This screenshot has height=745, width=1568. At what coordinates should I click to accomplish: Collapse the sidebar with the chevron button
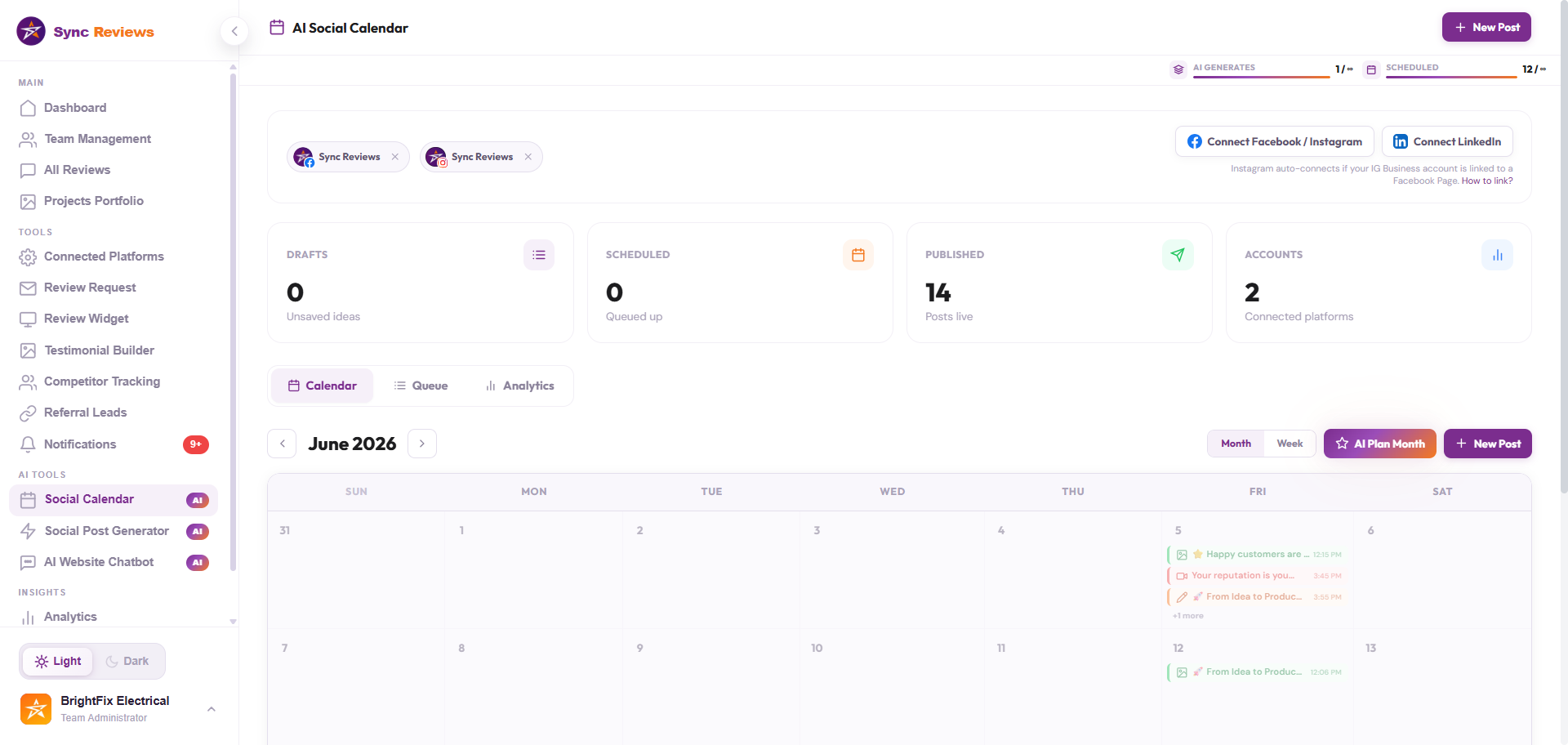(234, 31)
